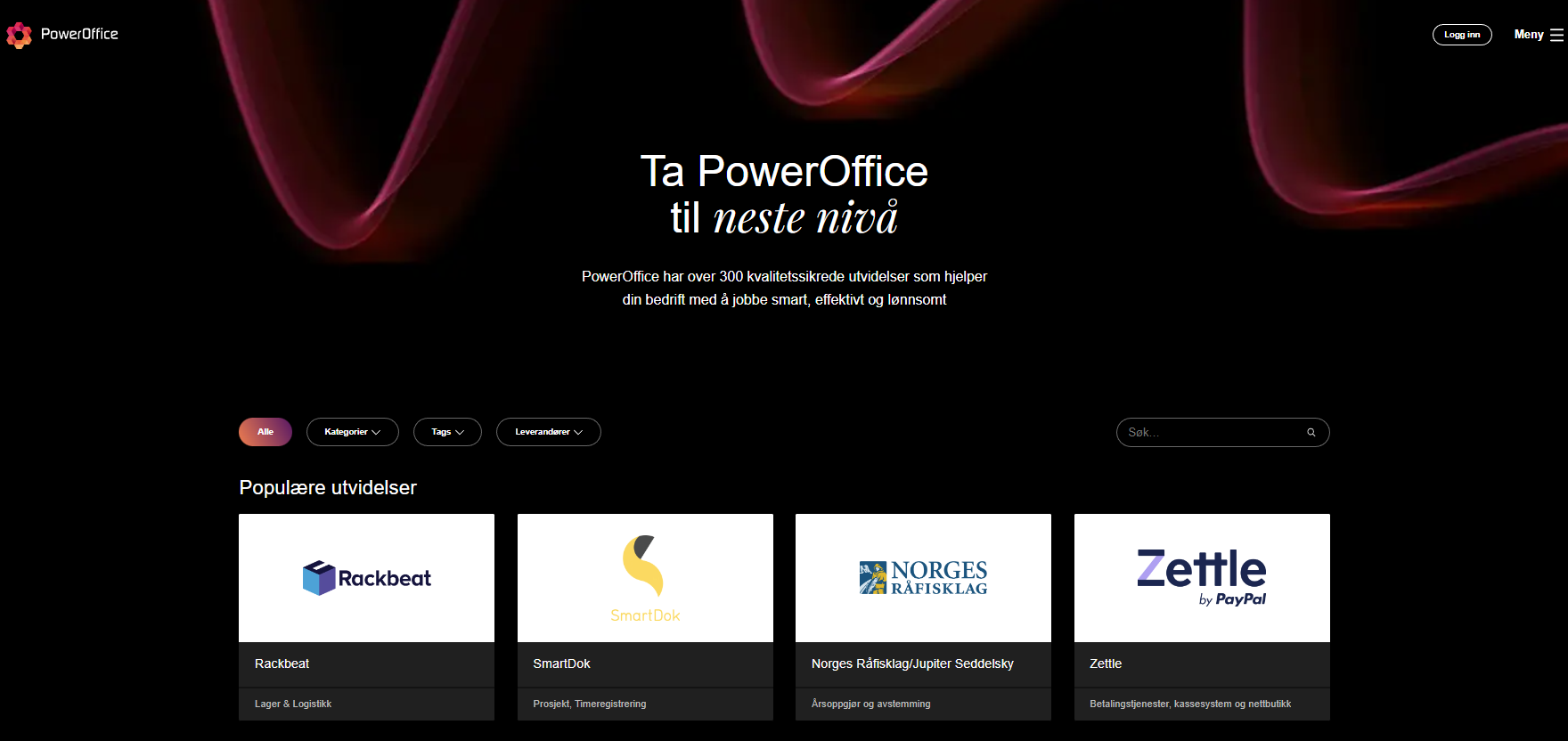Click the search magnifier icon
Screen dimensions: 1568x741
click(x=1311, y=433)
